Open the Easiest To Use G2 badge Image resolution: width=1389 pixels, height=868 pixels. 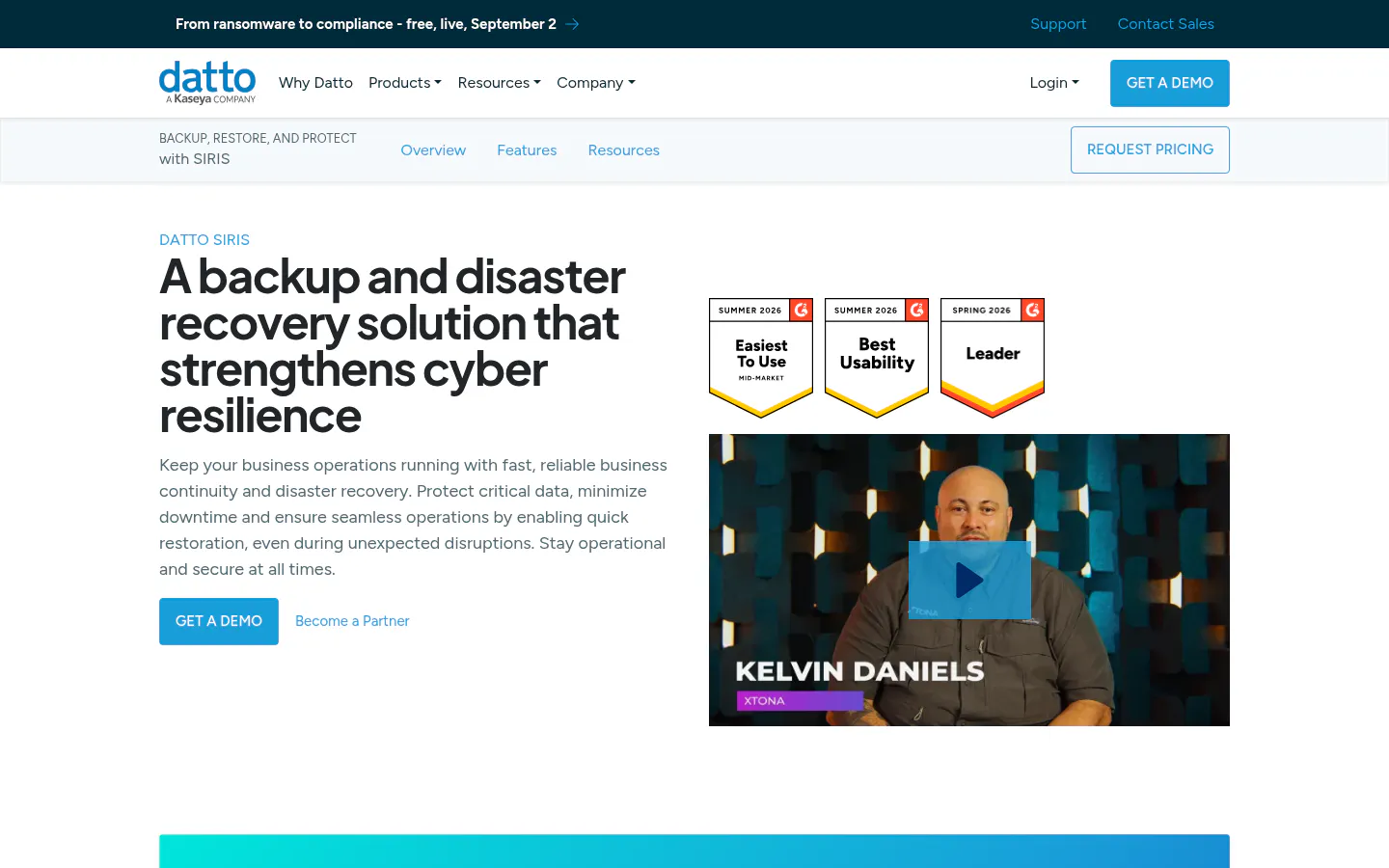coord(761,358)
